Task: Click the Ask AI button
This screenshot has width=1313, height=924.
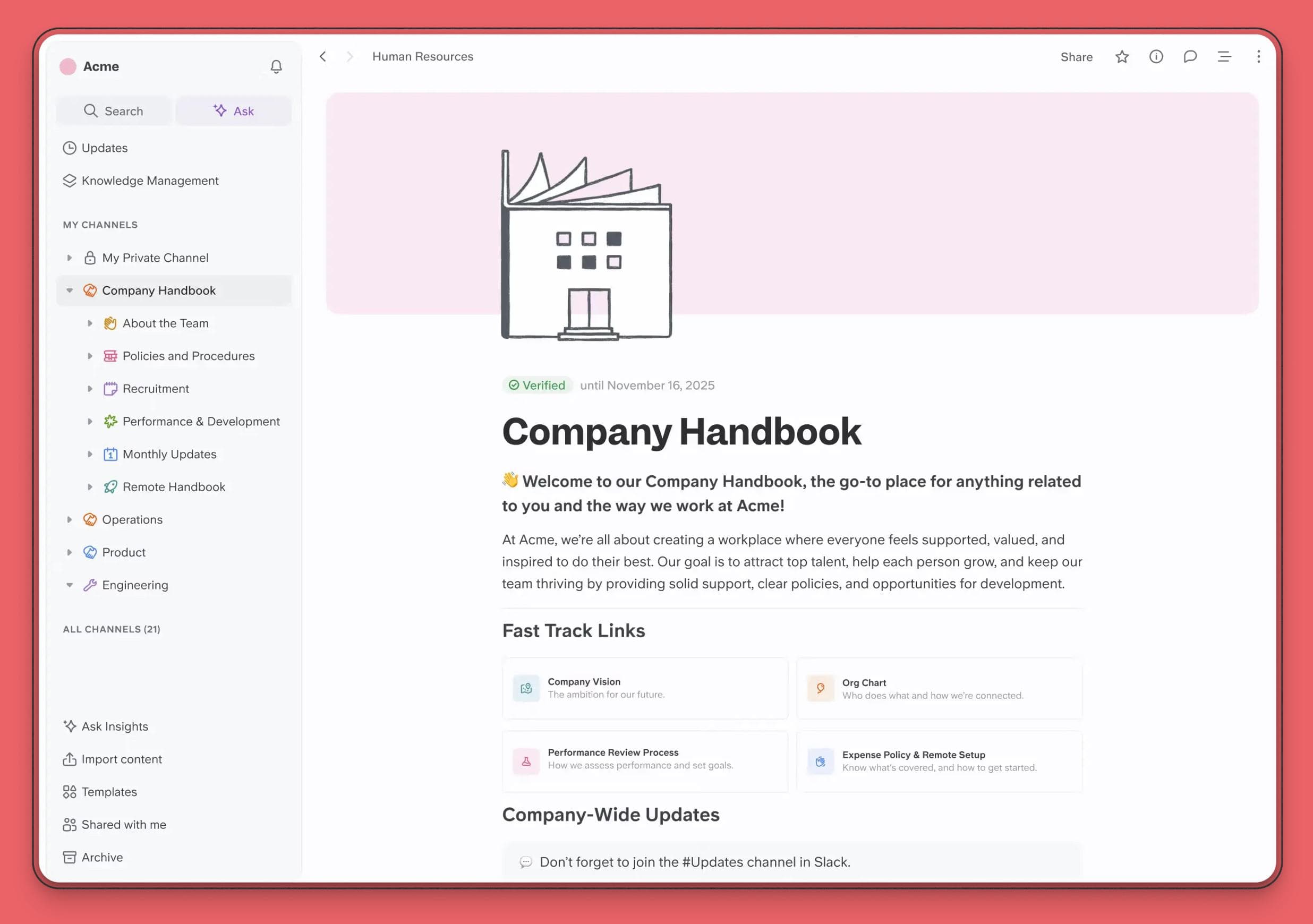Action: [x=234, y=111]
